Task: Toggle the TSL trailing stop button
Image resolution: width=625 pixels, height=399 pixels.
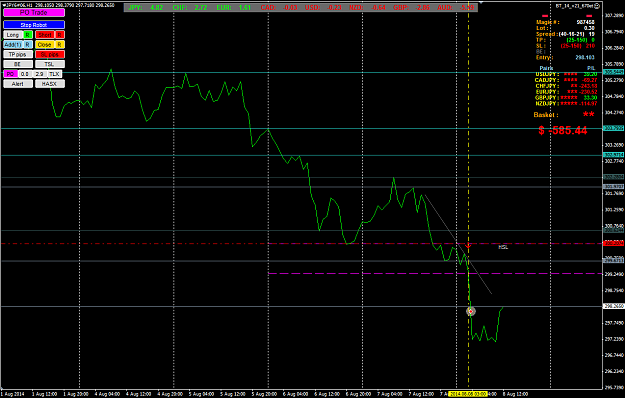Action: [x=50, y=64]
